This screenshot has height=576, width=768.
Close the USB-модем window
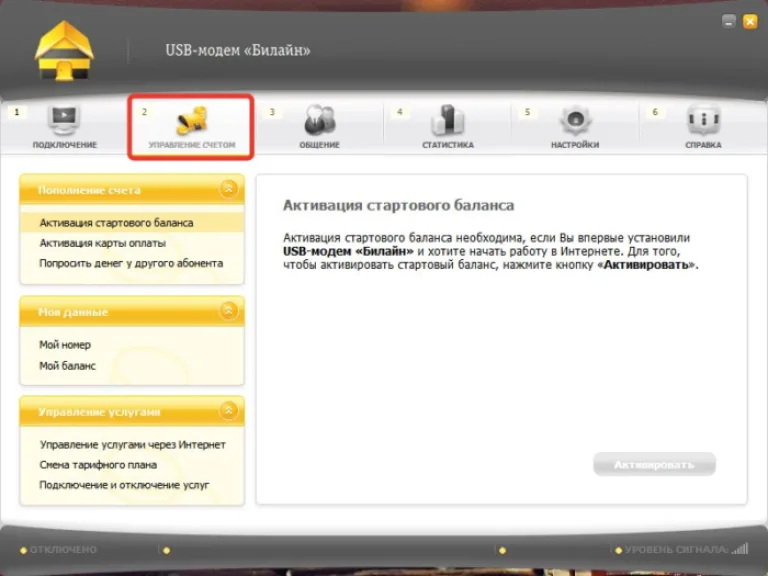click(x=750, y=22)
